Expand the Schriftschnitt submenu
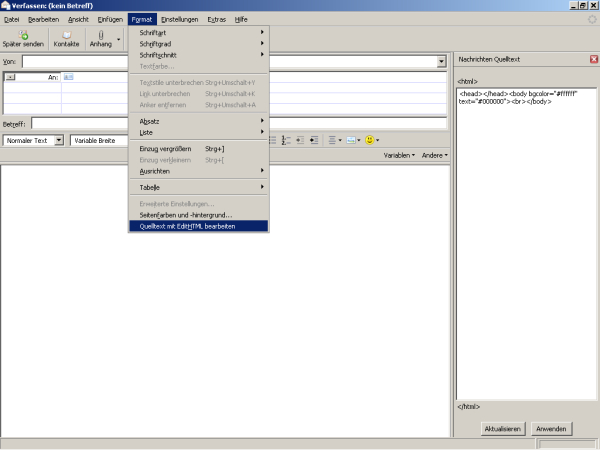 pyautogui.click(x=199, y=55)
